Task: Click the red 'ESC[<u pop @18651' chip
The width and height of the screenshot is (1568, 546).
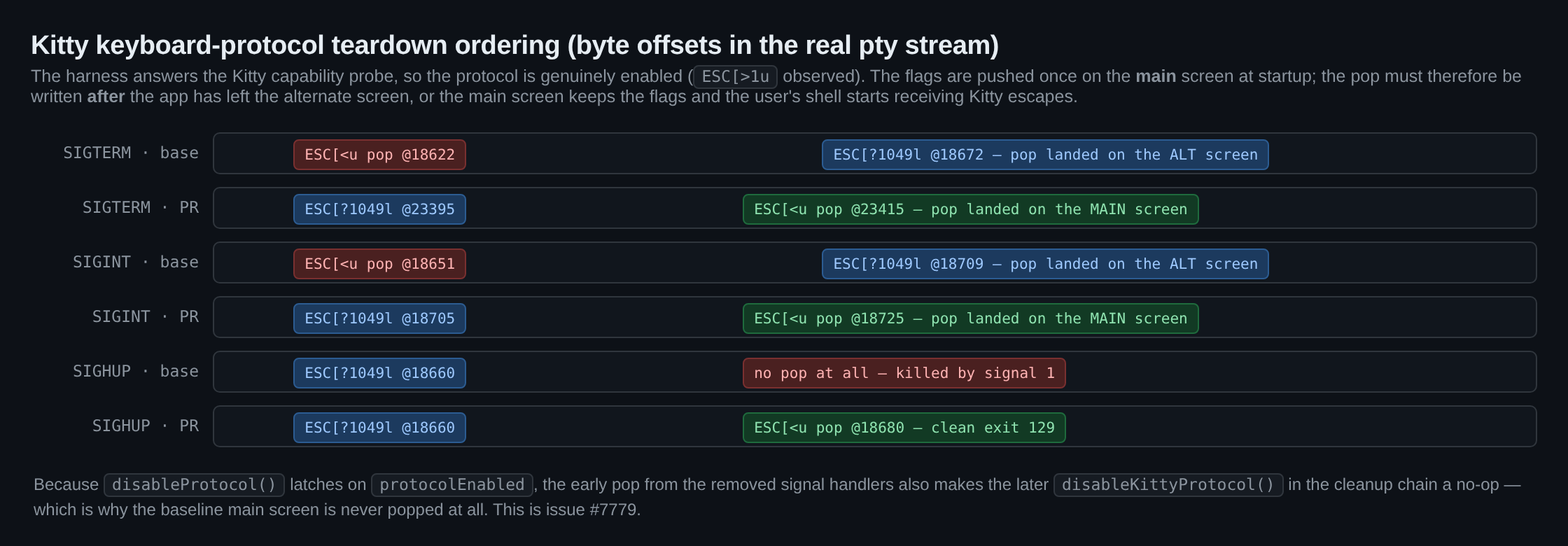Action: coord(379,264)
